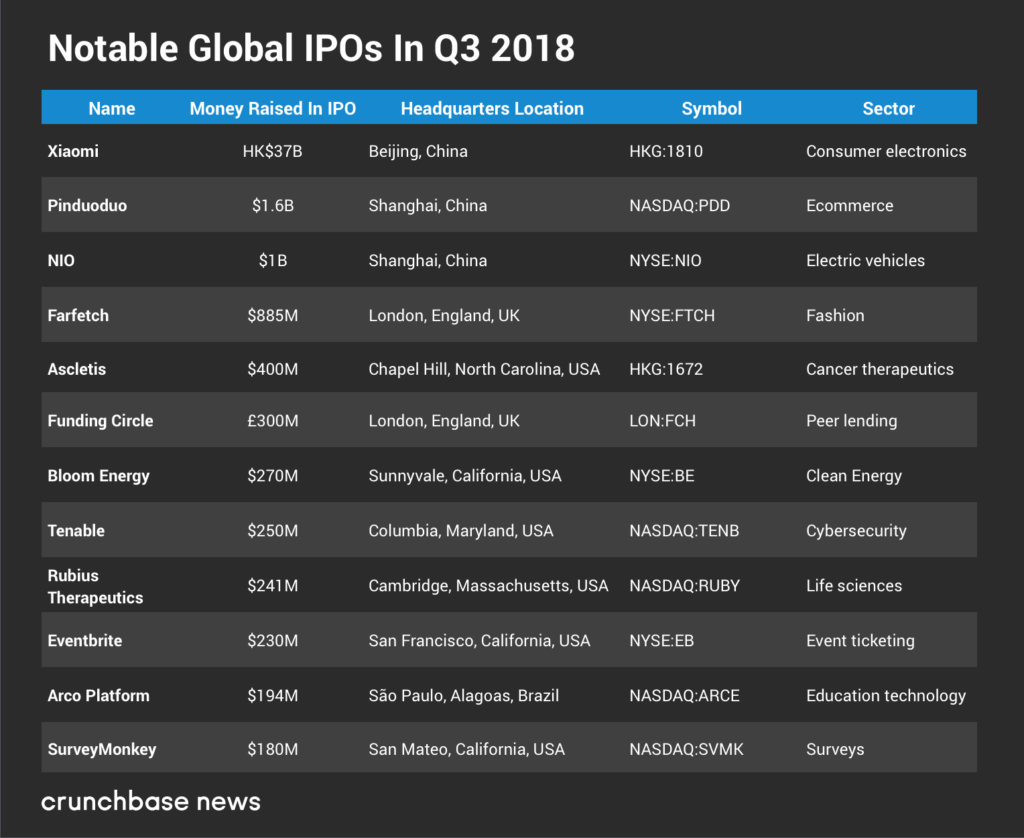Click the Symbol column header
This screenshot has width=1024, height=838.
(711, 108)
